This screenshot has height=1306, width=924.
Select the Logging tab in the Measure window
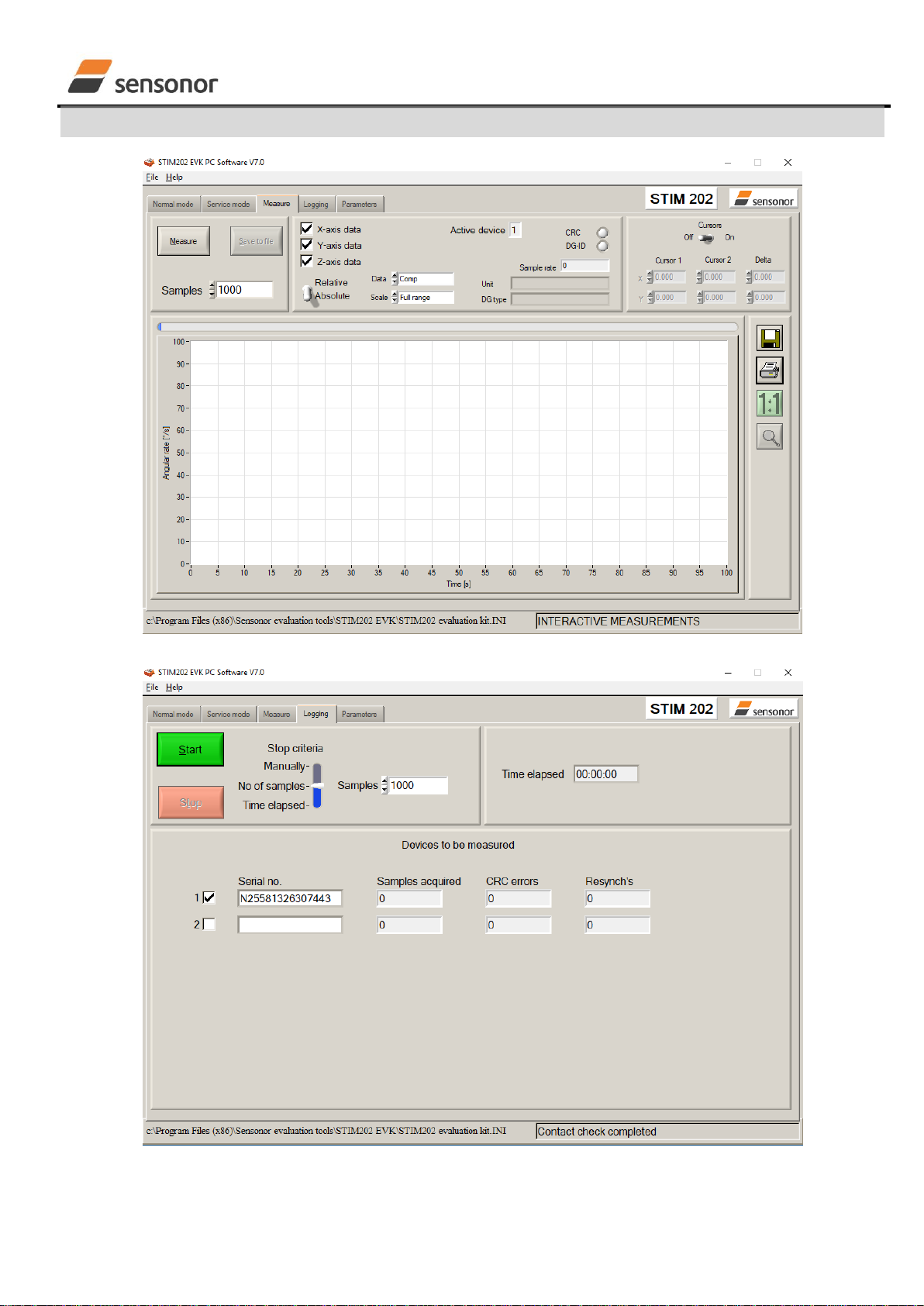click(315, 205)
